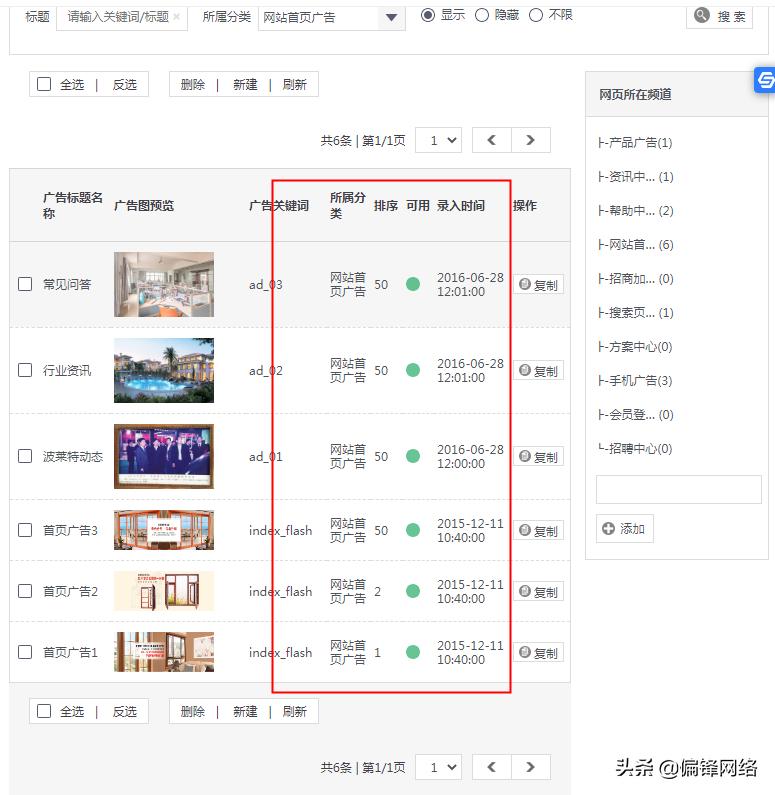Image resolution: width=775 pixels, height=795 pixels.
Task: Click the bottom 刷新 button
Action: 294,712
